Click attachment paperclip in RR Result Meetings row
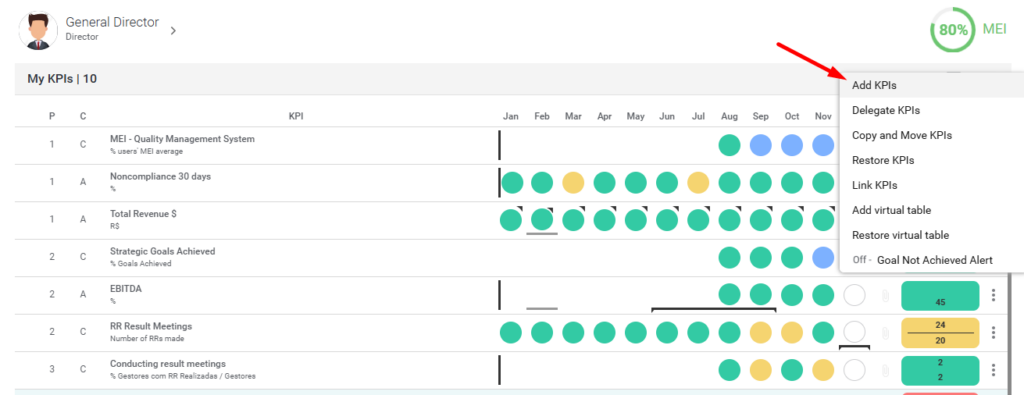This screenshot has height=395, width=1024. [x=886, y=334]
